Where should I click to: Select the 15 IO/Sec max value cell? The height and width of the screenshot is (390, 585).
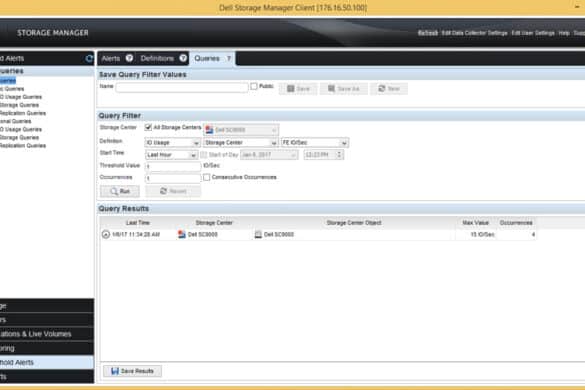pos(475,234)
